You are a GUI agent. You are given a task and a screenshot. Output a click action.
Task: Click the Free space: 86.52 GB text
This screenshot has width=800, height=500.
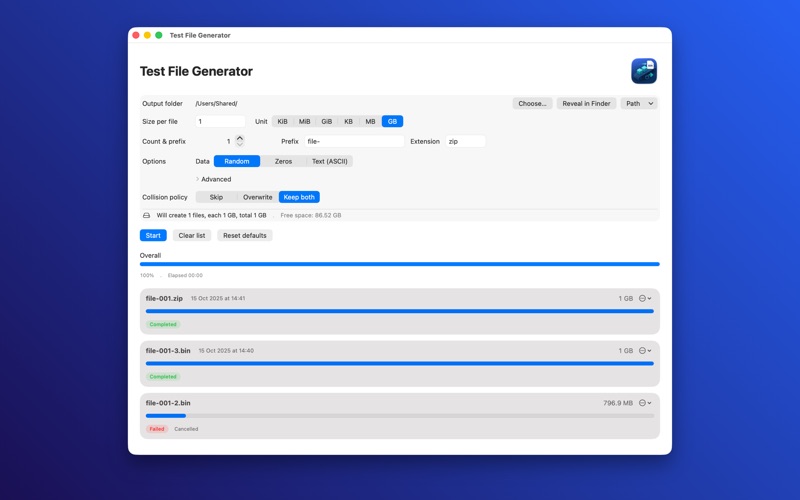pyautogui.click(x=311, y=215)
